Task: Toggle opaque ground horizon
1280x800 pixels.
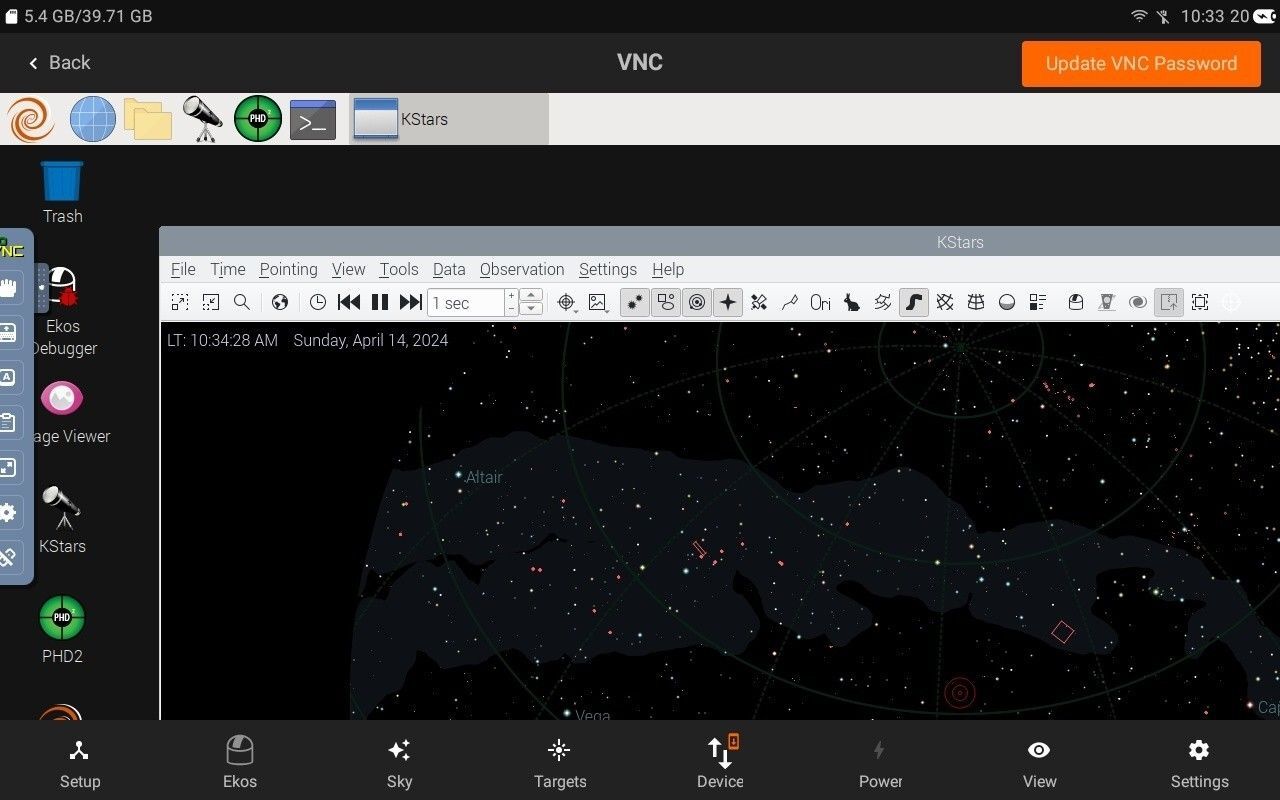Action: (1007, 302)
